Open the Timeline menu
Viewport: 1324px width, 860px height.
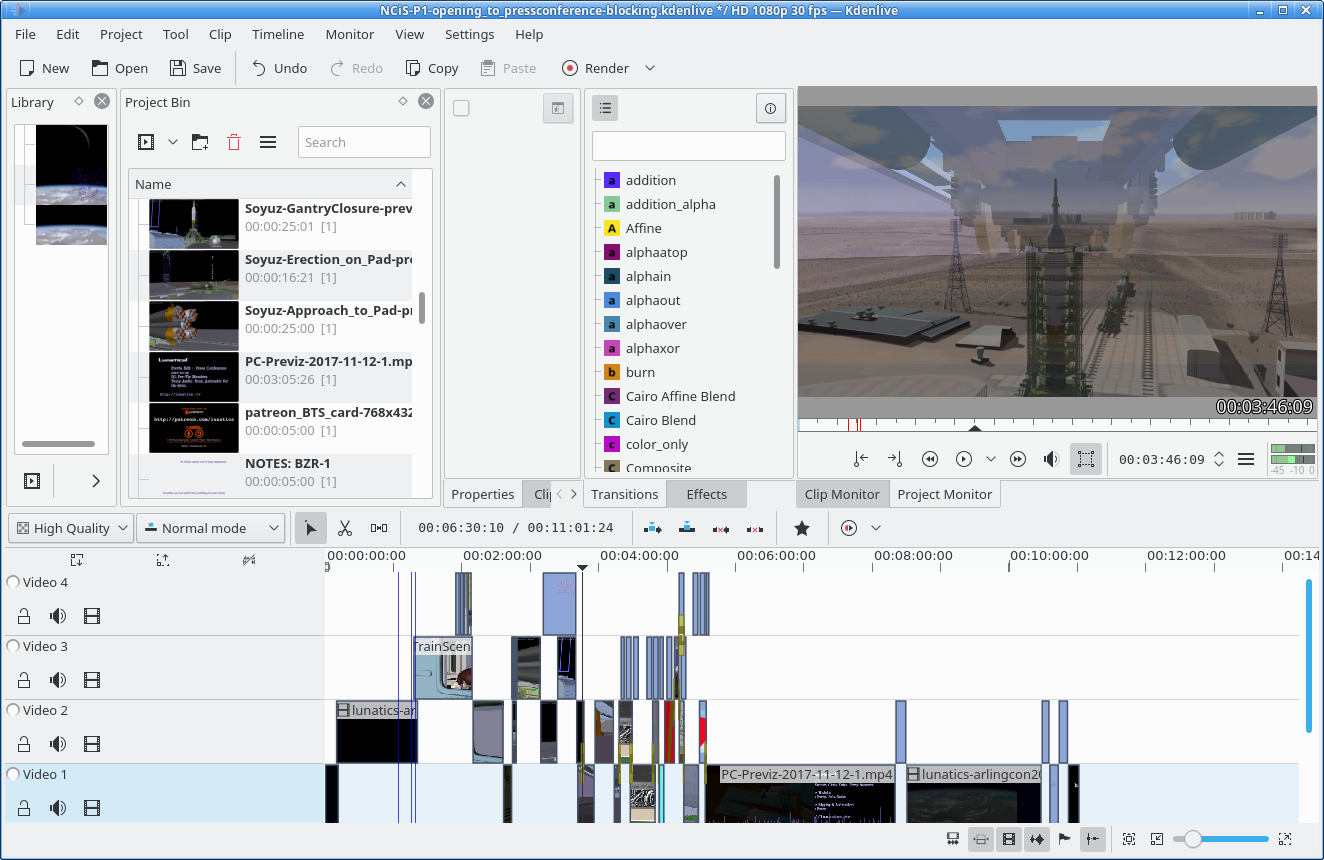[278, 34]
